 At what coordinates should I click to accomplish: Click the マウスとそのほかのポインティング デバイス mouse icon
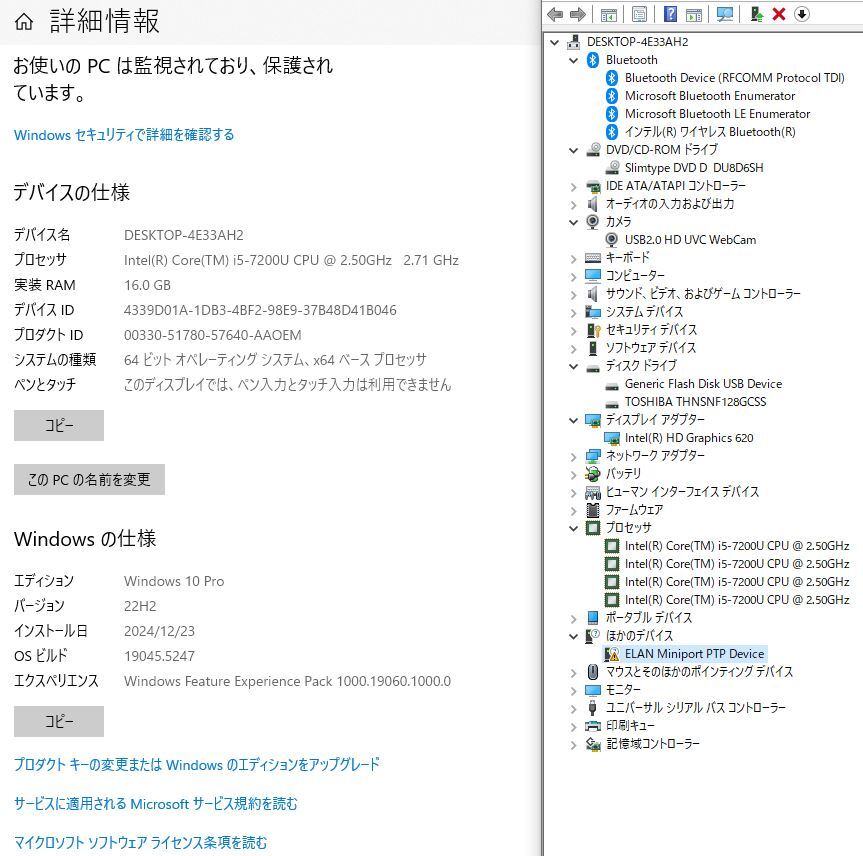point(593,672)
